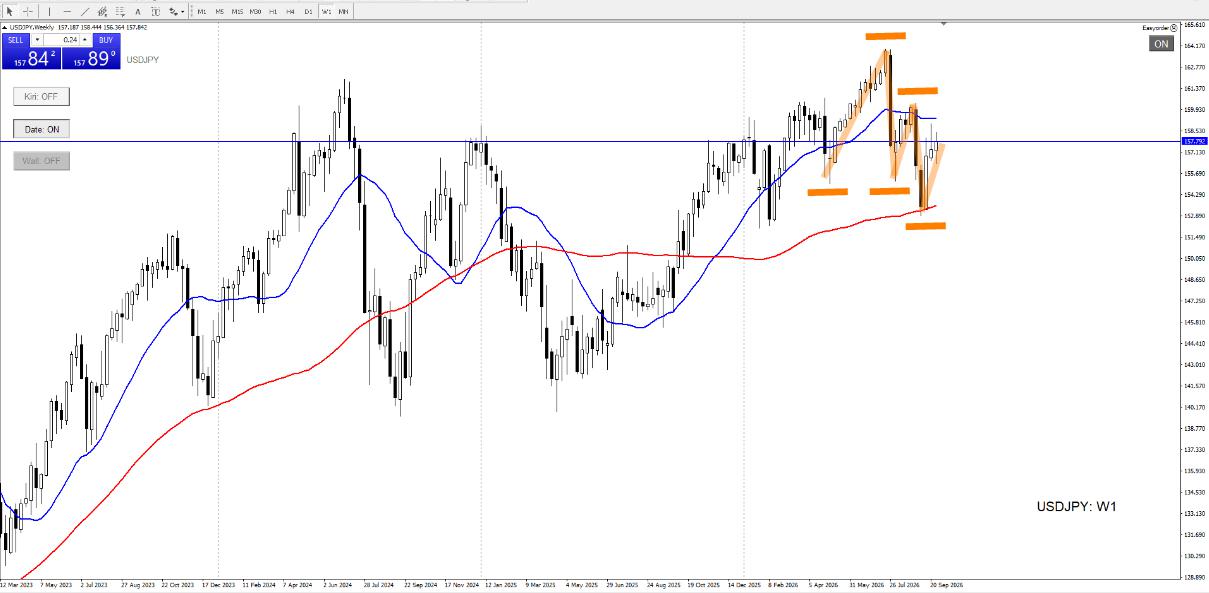Select the Fibonacci retracement tool

tap(121, 11)
